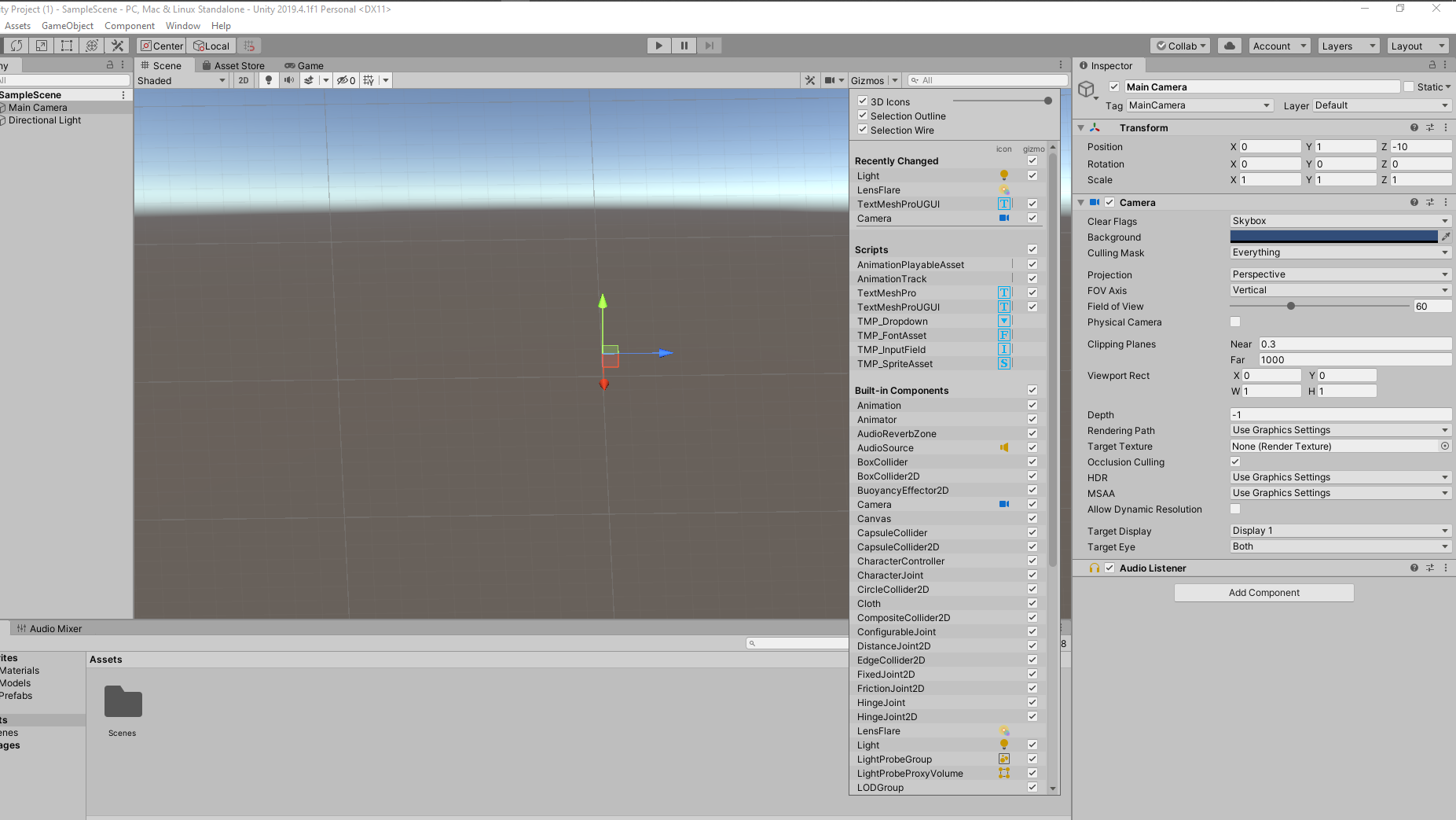The width and height of the screenshot is (1456, 820).
Task: Open Shaded draw mode dropdown
Action: [x=182, y=80]
